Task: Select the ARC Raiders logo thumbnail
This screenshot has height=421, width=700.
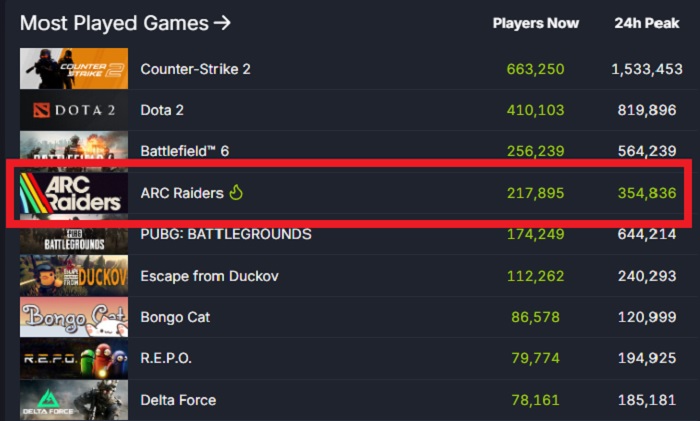Action: 74,193
